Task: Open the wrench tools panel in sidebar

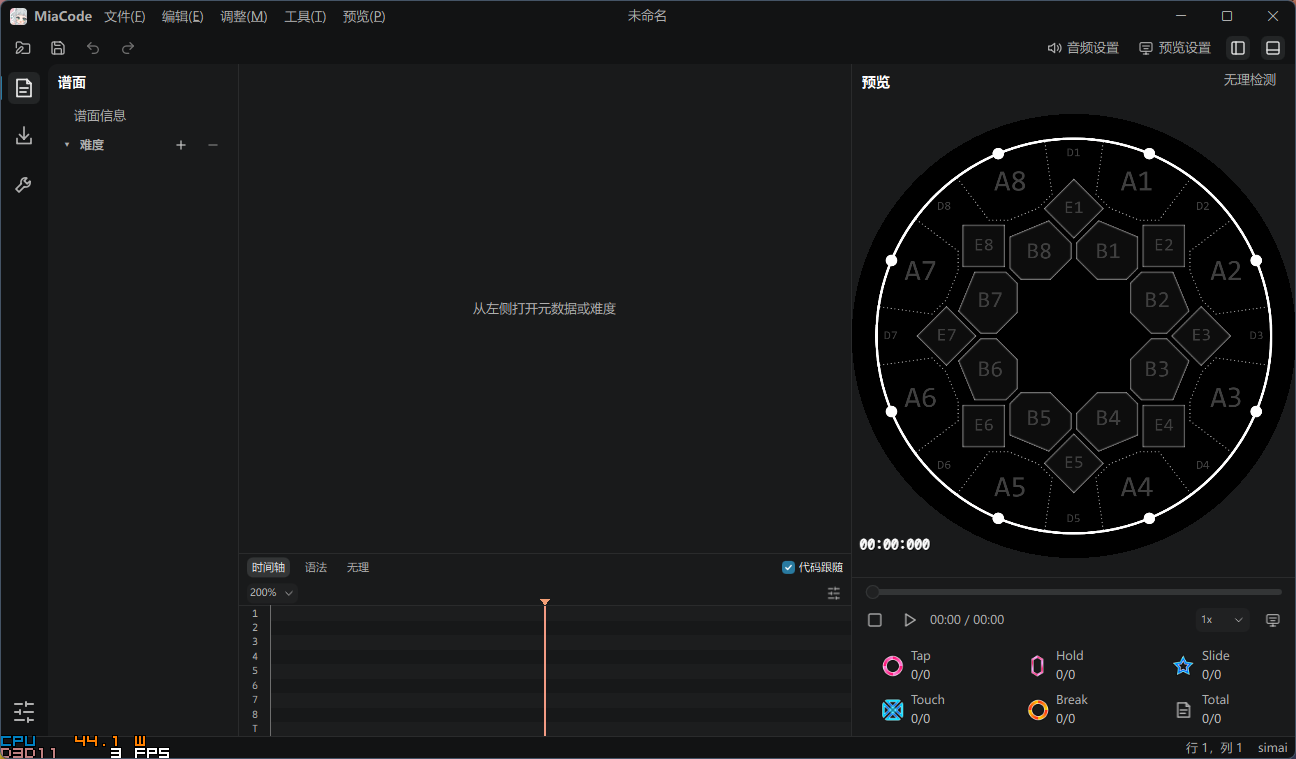Action: point(24,185)
